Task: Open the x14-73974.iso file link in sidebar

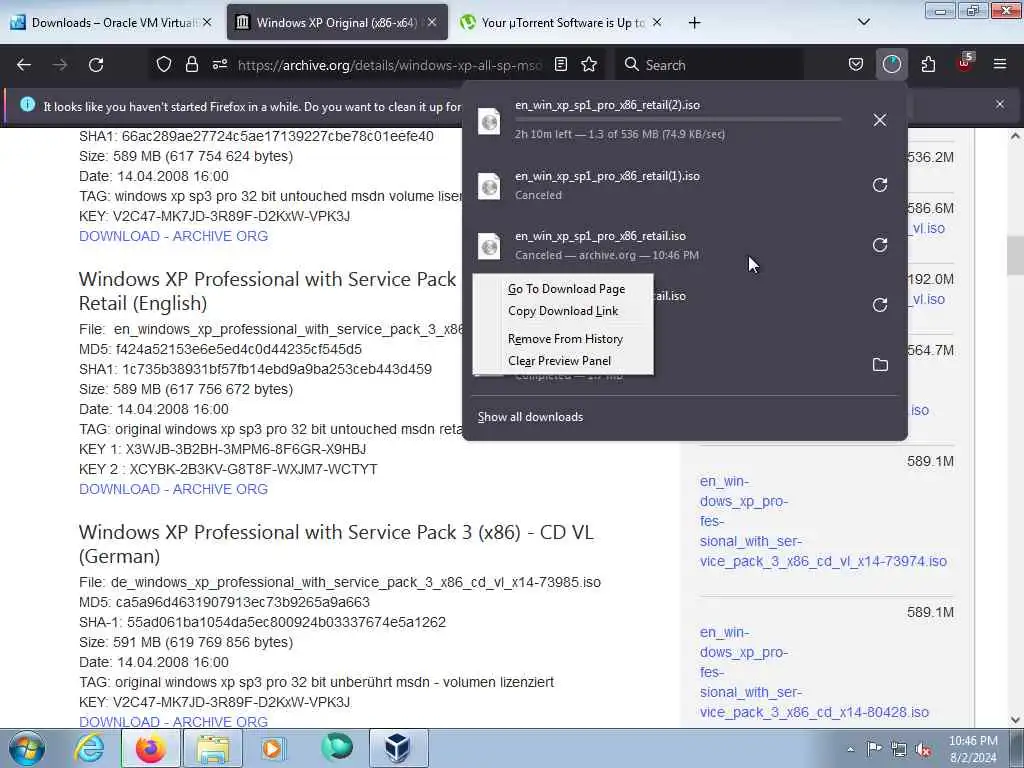Action: click(x=823, y=521)
